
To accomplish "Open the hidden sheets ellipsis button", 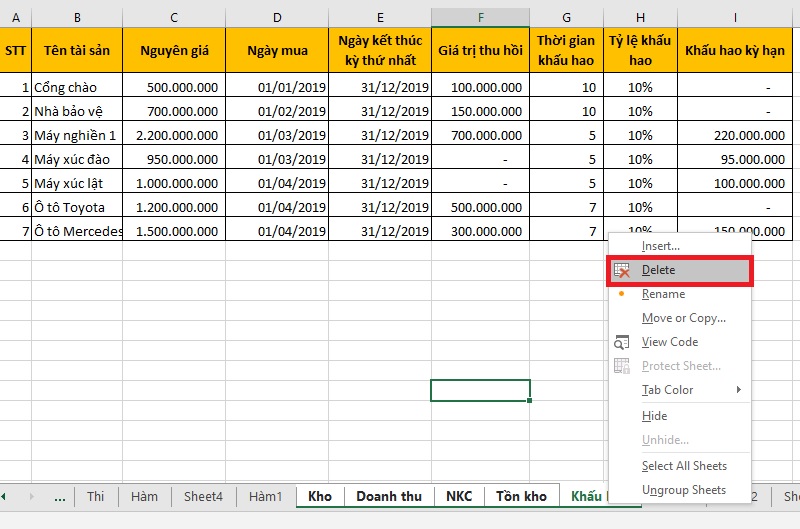I will [59, 496].
